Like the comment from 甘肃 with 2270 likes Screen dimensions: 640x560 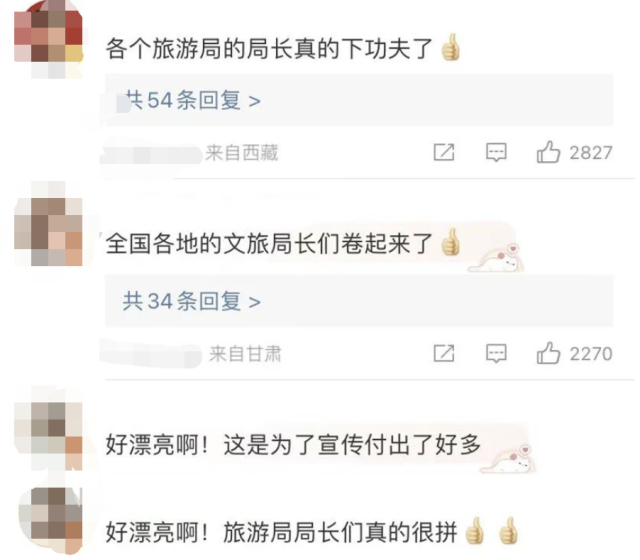point(548,353)
